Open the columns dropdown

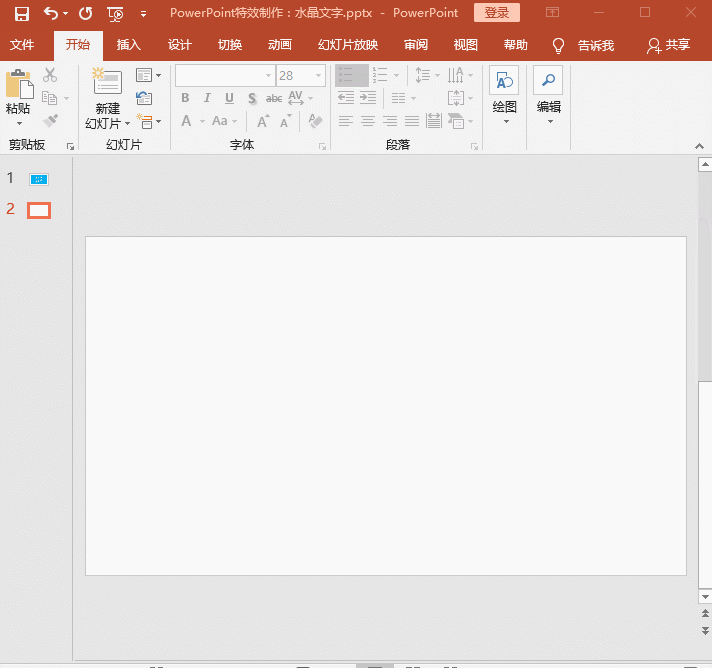pyautogui.click(x=403, y=98)
